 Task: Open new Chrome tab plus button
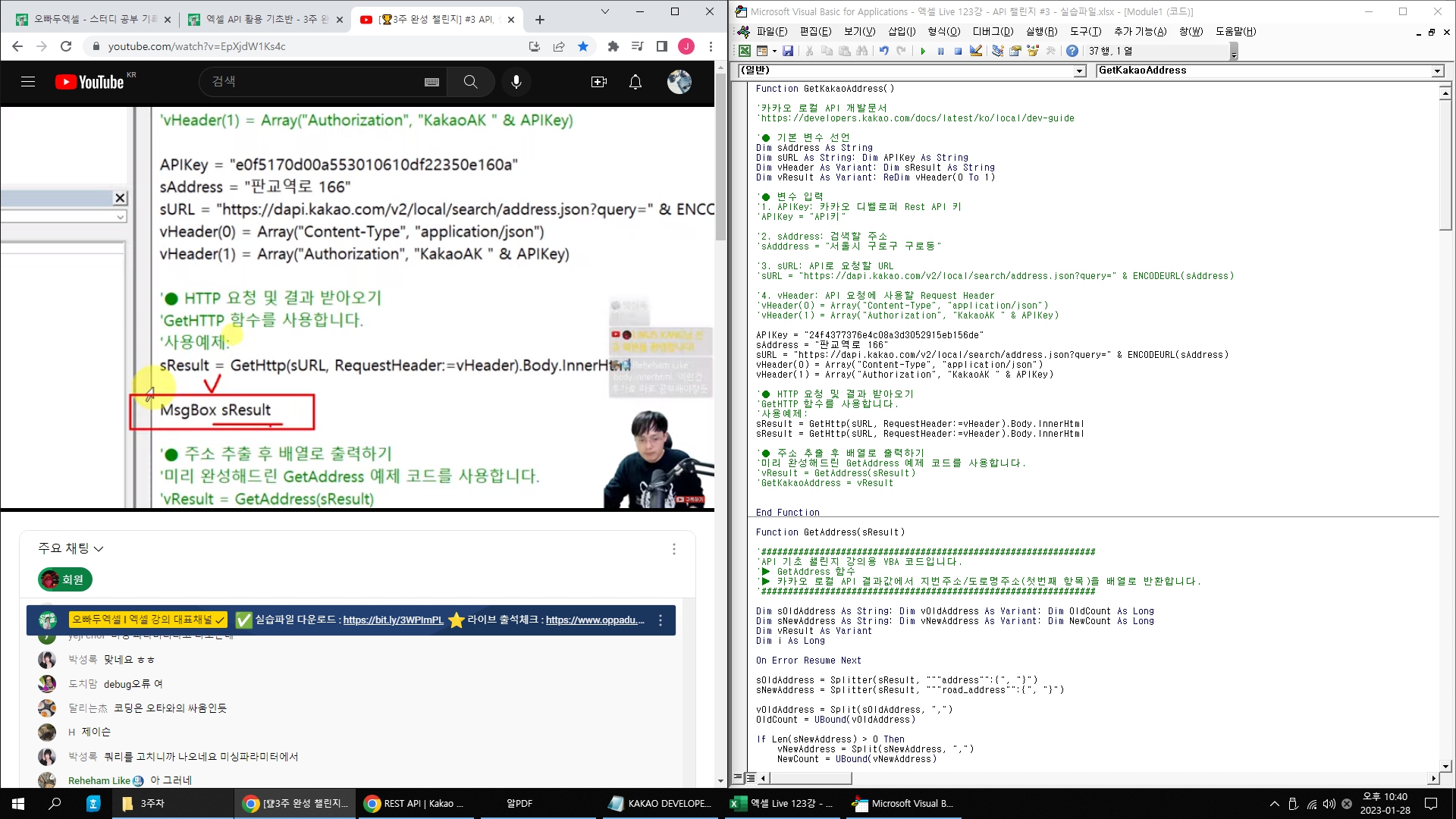point(539,20)
